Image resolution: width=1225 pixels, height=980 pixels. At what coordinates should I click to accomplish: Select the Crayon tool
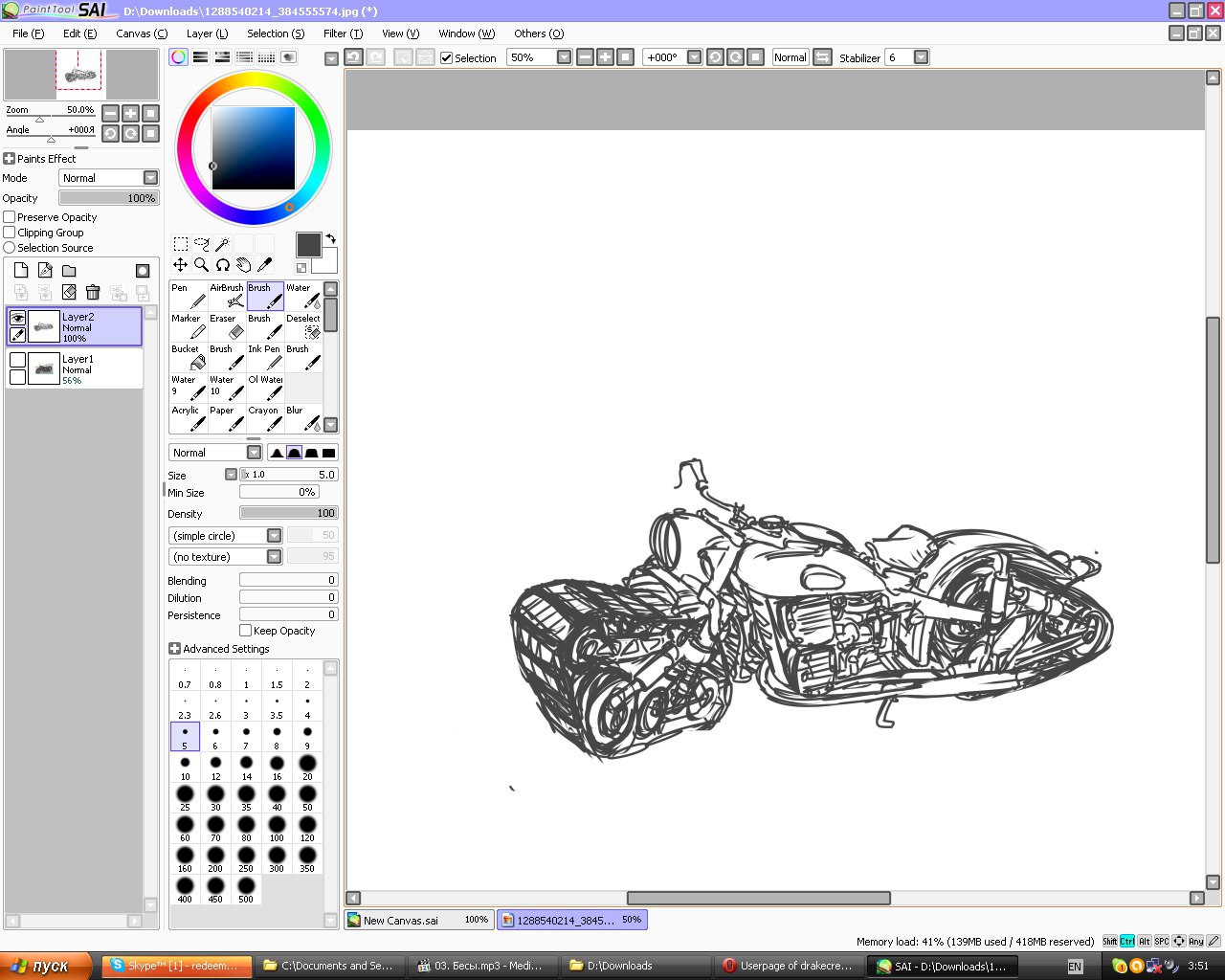(x=265, y=419)
